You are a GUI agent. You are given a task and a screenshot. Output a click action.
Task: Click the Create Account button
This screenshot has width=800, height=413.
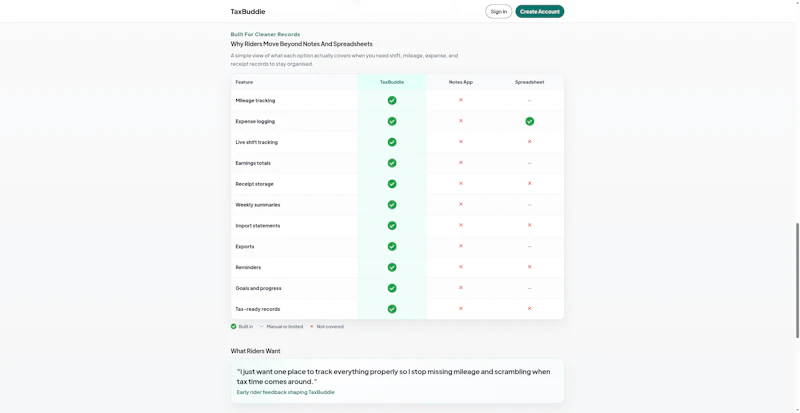click(540, 12)
